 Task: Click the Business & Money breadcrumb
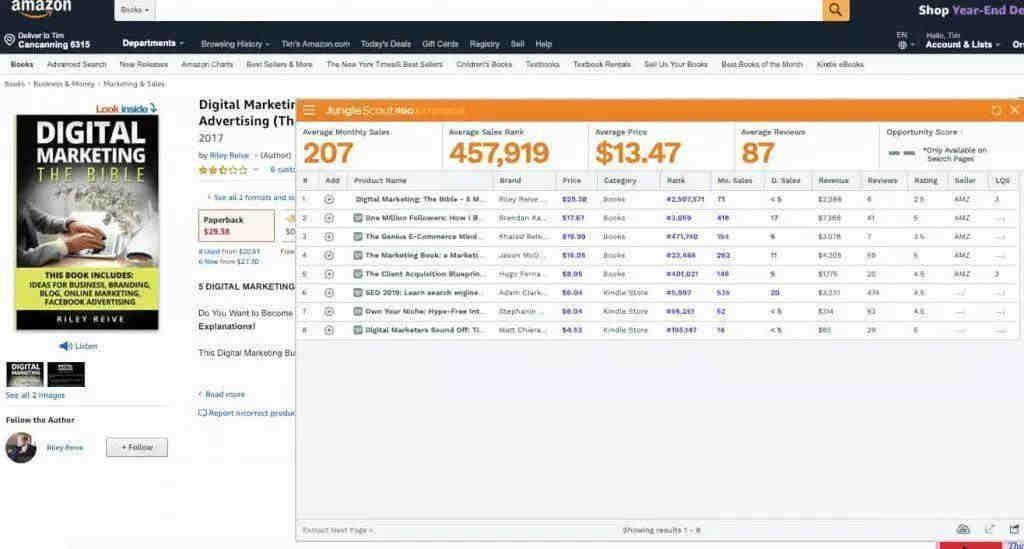(64, 84)
